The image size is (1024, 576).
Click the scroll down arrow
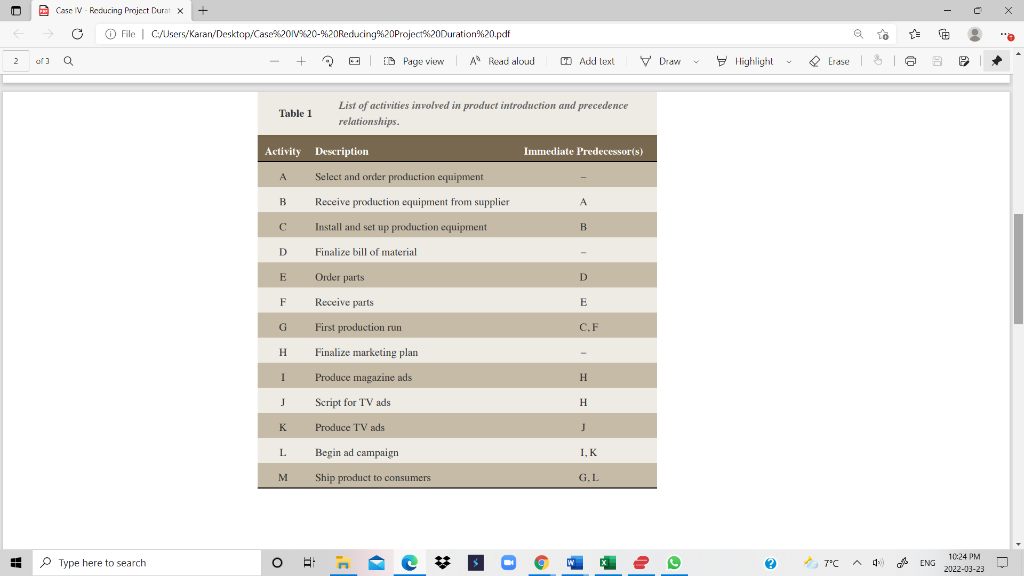coord(1018,544)
